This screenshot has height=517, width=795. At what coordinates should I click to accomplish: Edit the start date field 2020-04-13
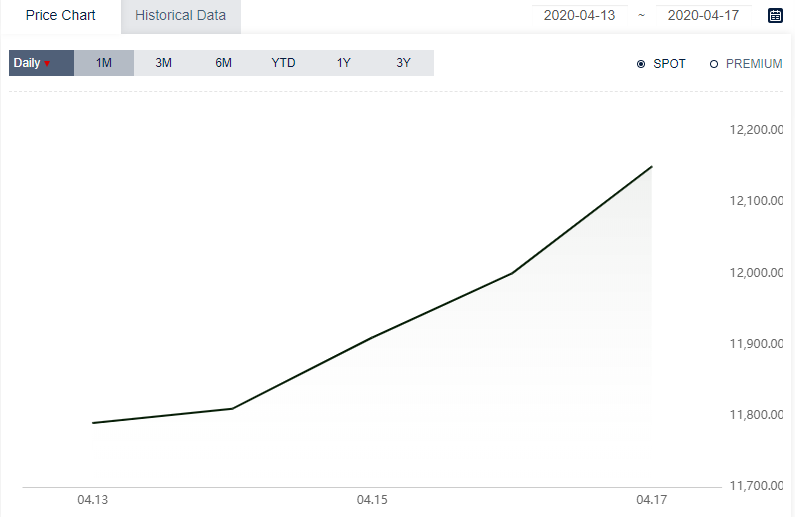pos(580,15)
